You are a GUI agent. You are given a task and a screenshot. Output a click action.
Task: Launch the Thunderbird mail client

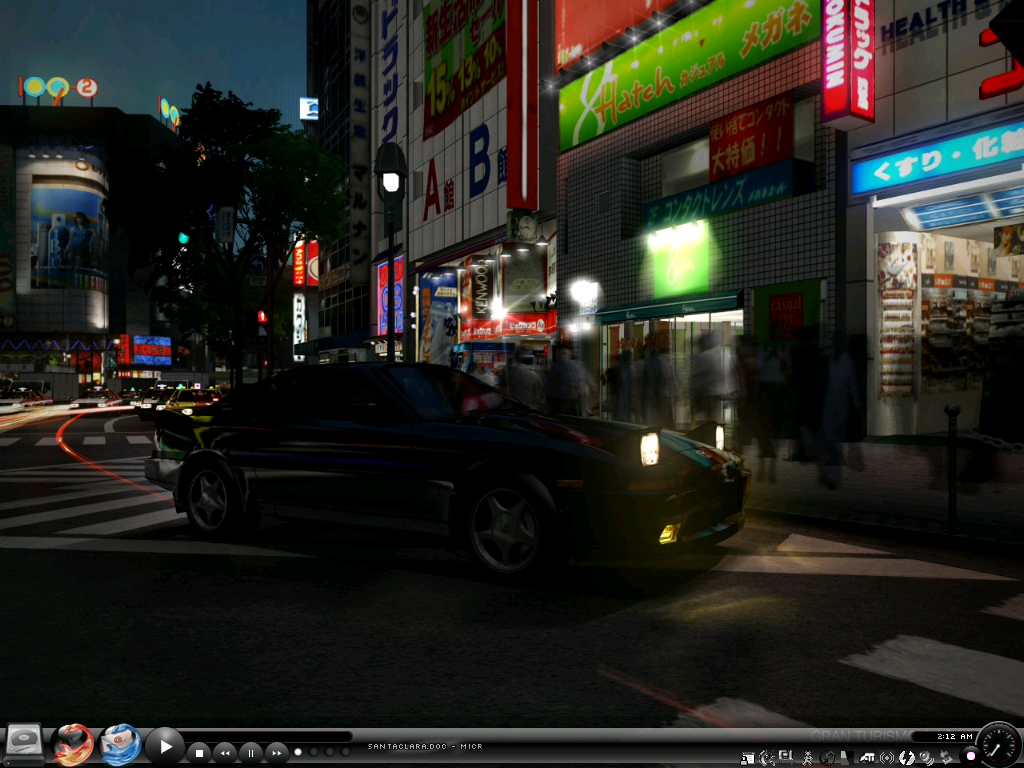click(120, 745)
